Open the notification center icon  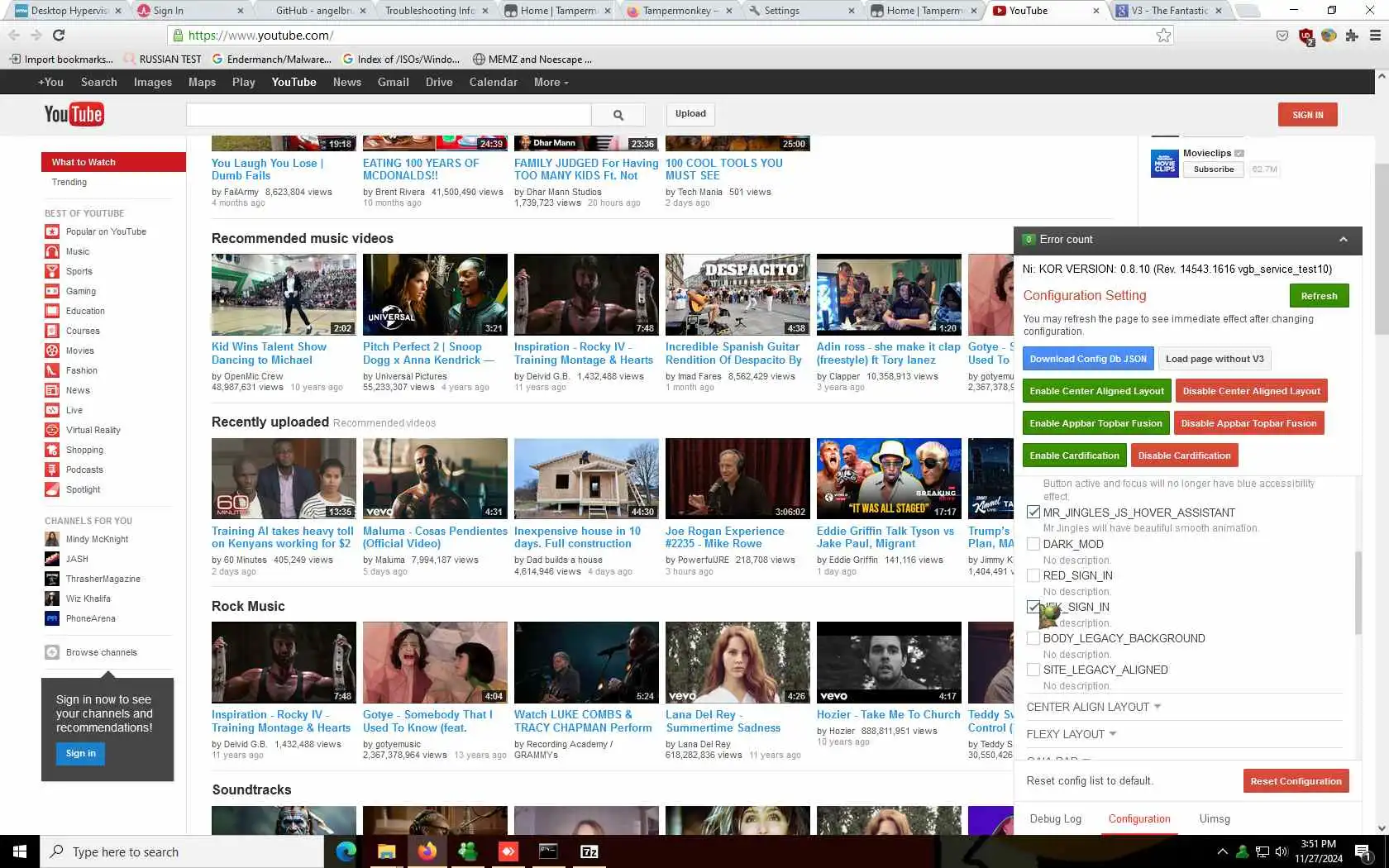[1363, 851]
